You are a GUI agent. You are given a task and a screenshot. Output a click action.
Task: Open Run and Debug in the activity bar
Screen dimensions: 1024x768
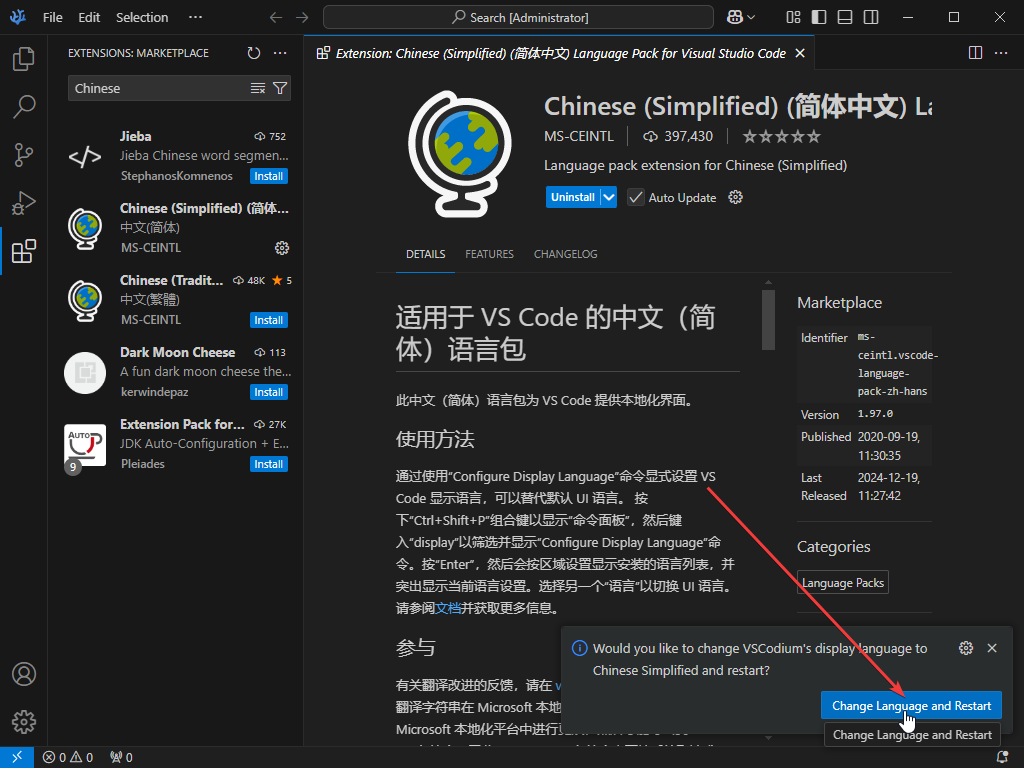point(22,203)
